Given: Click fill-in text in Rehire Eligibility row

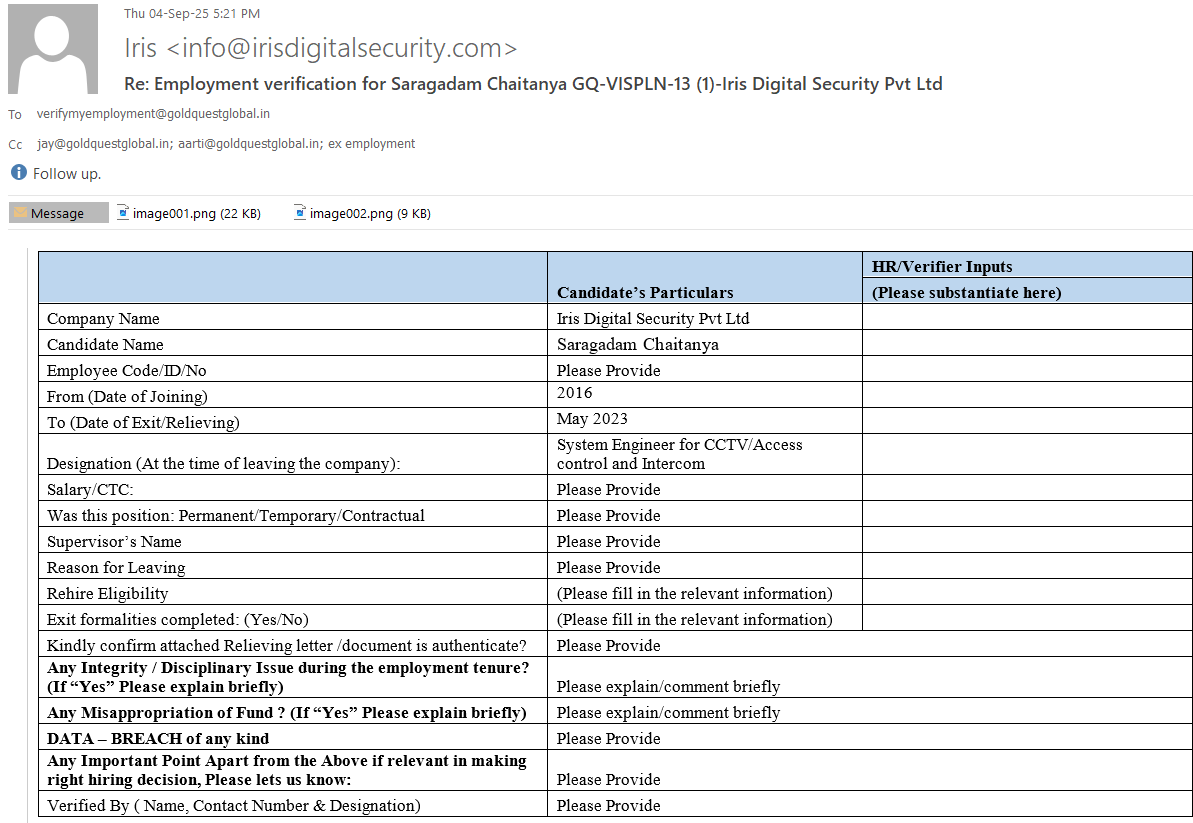Looking at the screenshot, I should pos(694,593).
